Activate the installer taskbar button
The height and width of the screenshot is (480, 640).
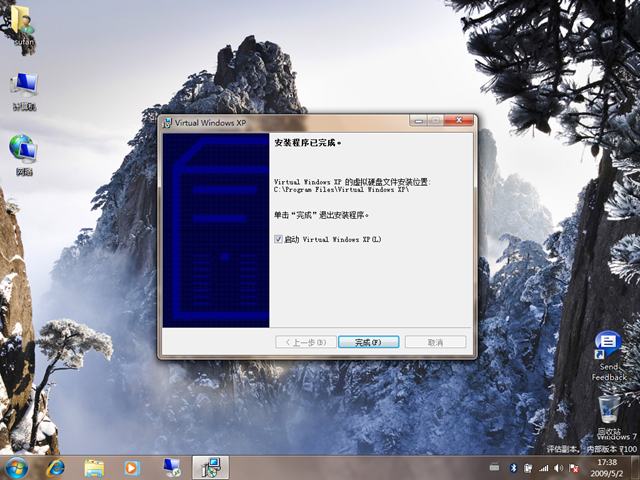tap(211, 468)
